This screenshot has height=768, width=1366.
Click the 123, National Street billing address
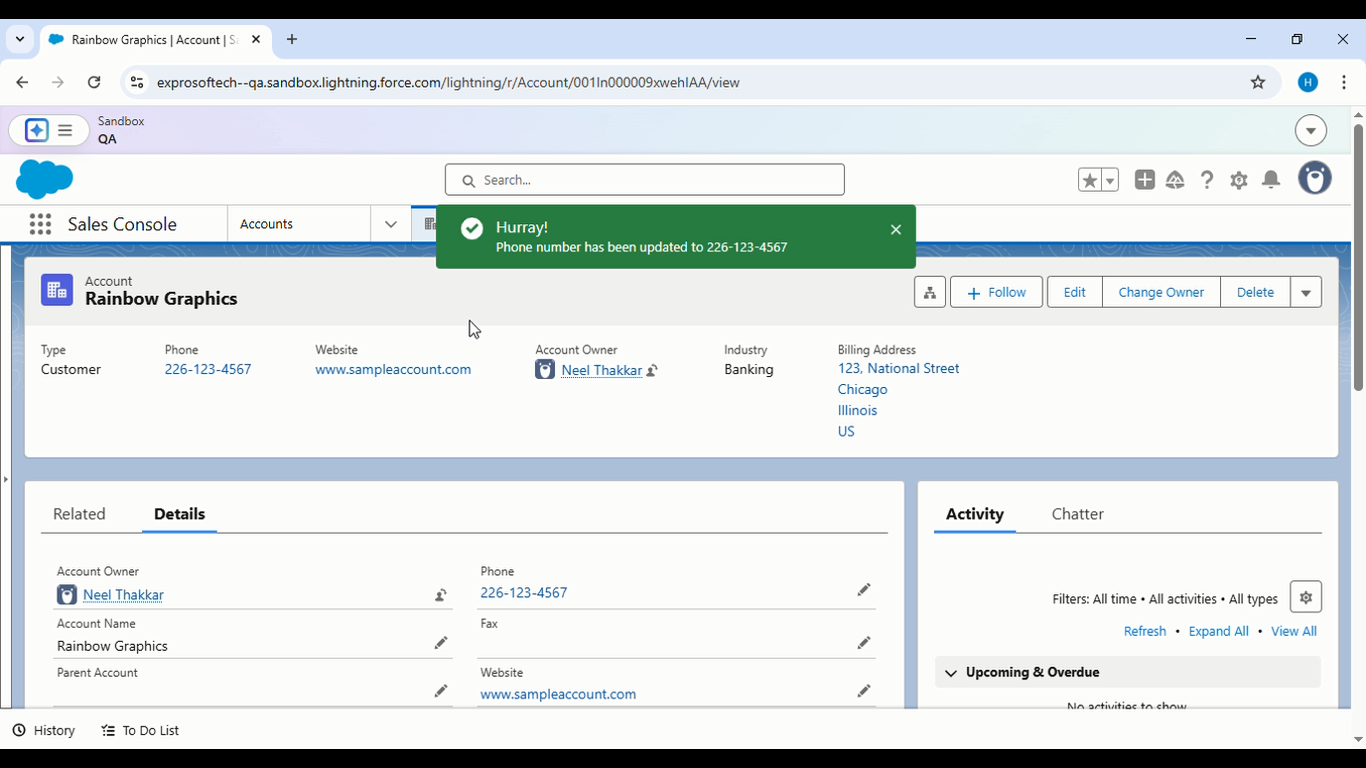(898, 368)
